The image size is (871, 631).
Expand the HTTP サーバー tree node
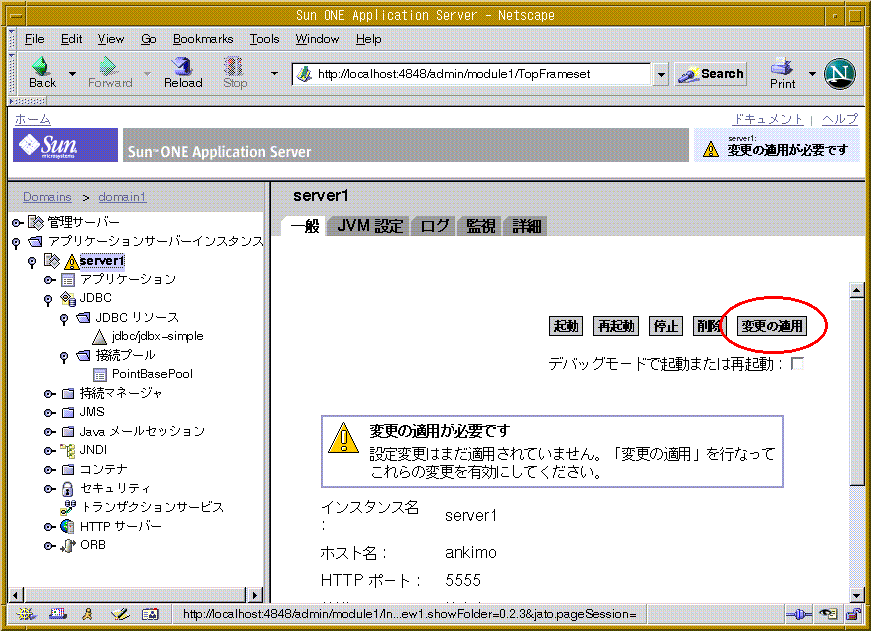49,527
